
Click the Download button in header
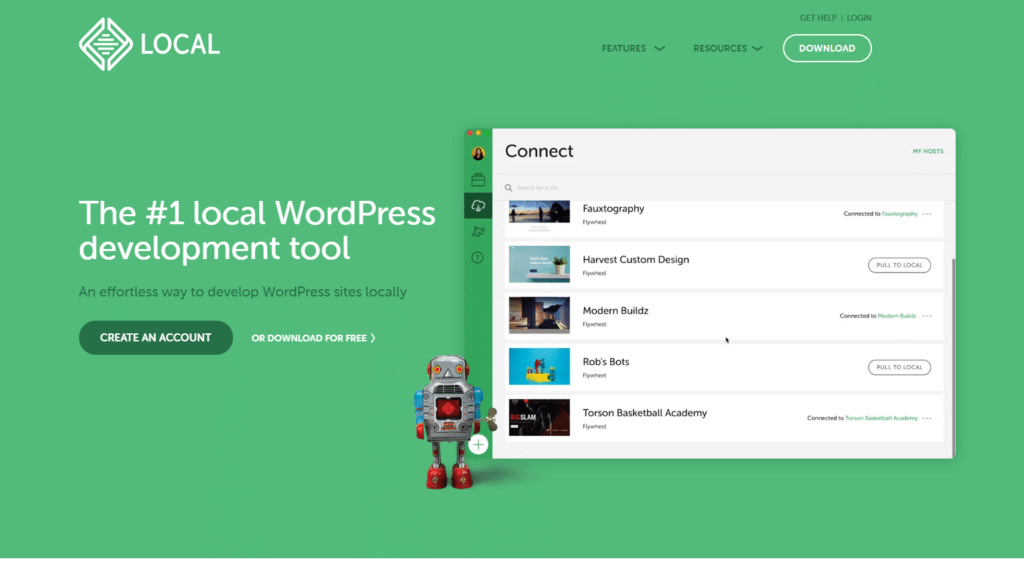pyautogui.click(x=827, y=48)
